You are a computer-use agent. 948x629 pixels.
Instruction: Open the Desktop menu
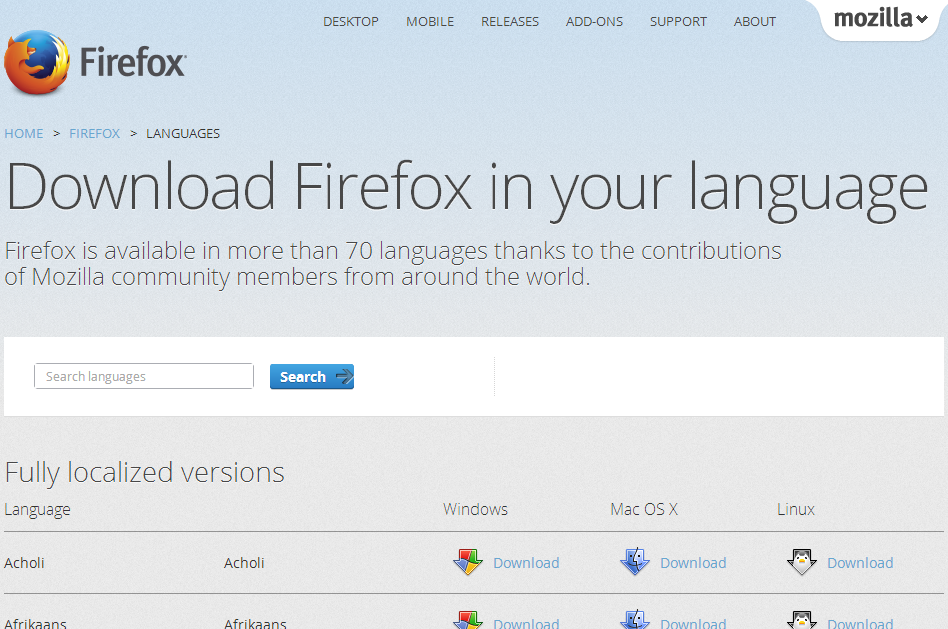click(351, 22)
